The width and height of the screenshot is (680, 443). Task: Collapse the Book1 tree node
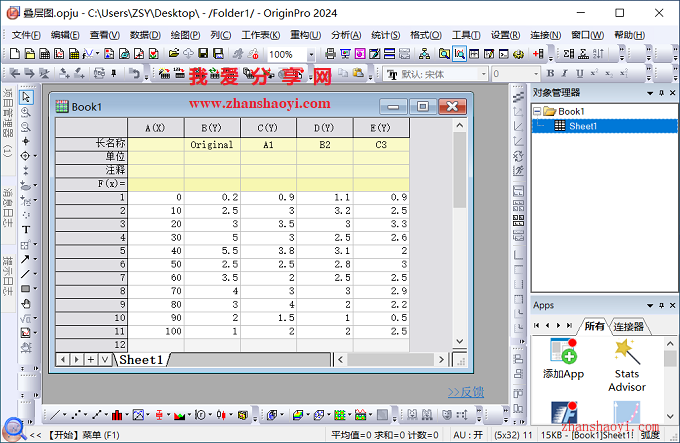pos(537,111)
